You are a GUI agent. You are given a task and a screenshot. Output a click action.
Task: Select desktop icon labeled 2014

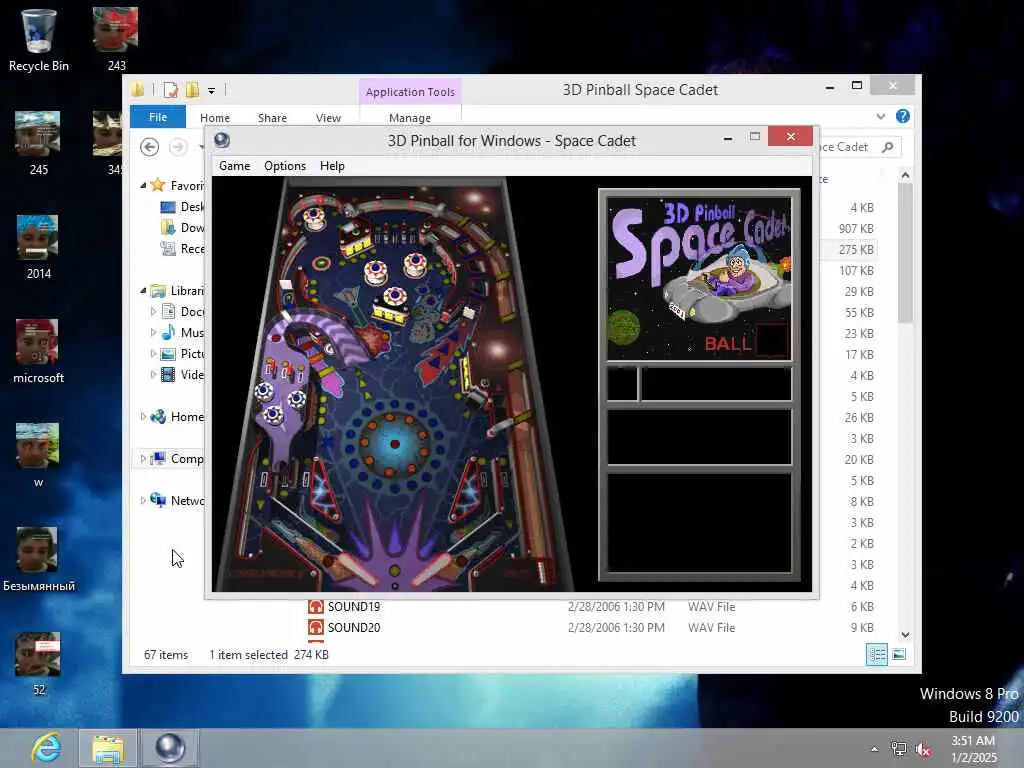39,248
